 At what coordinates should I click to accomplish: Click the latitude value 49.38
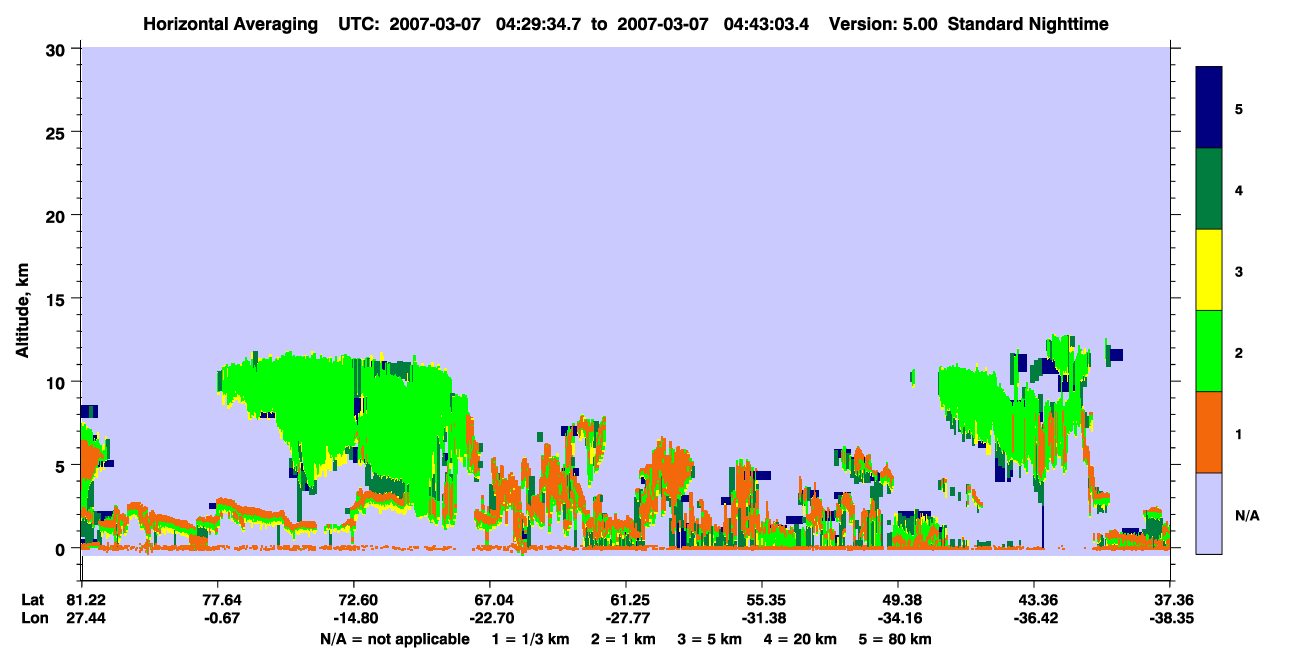[x=898, y=600]
